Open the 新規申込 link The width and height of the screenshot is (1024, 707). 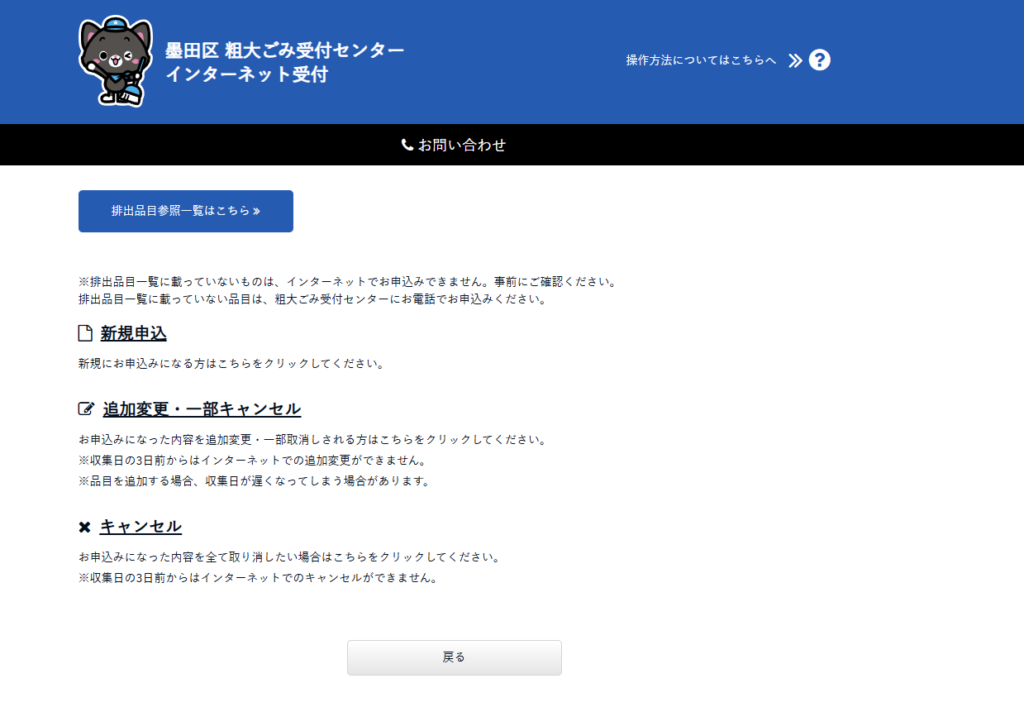133,334
